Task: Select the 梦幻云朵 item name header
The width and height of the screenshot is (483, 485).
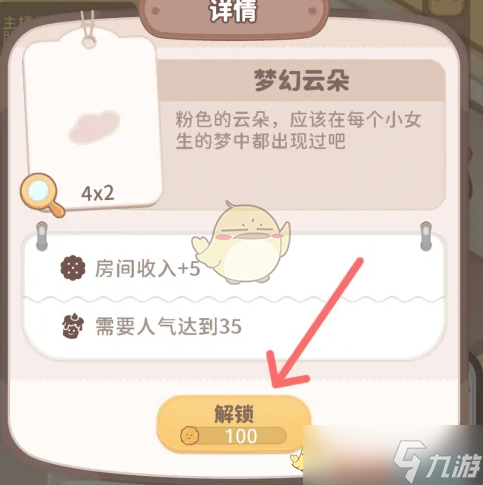Action: point(302,81)
